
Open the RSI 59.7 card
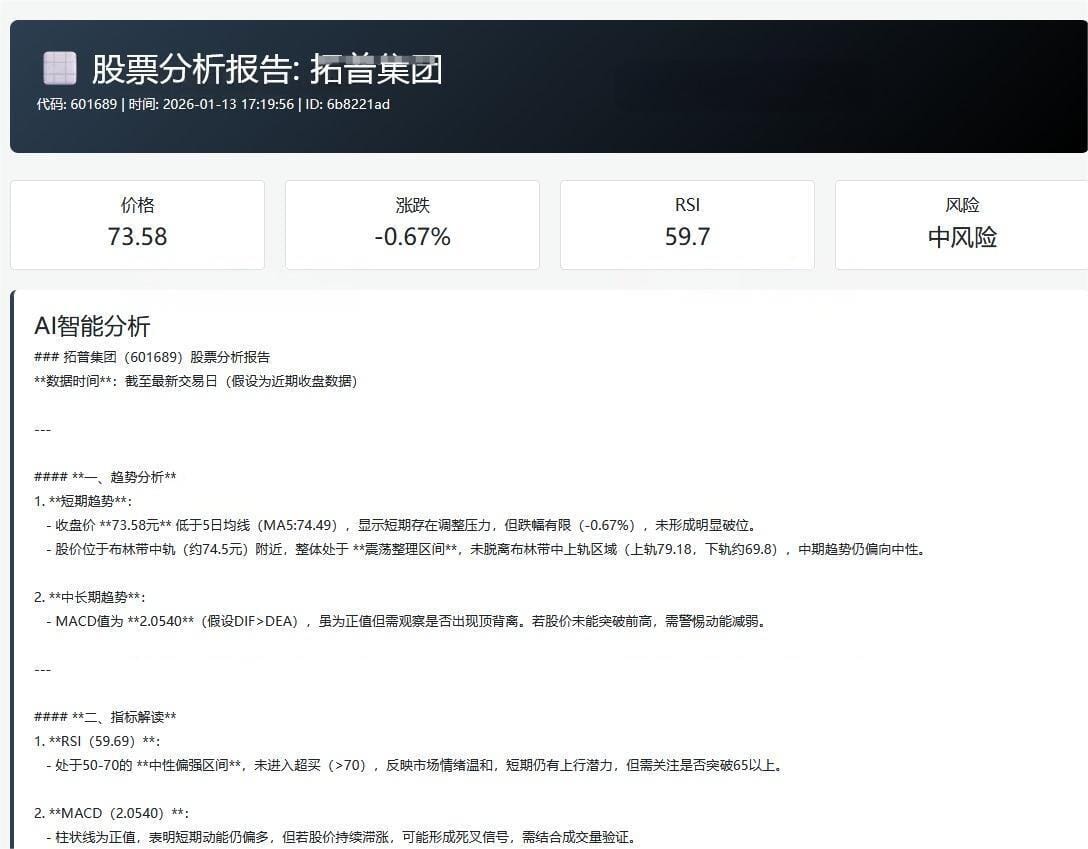(687, 225)
